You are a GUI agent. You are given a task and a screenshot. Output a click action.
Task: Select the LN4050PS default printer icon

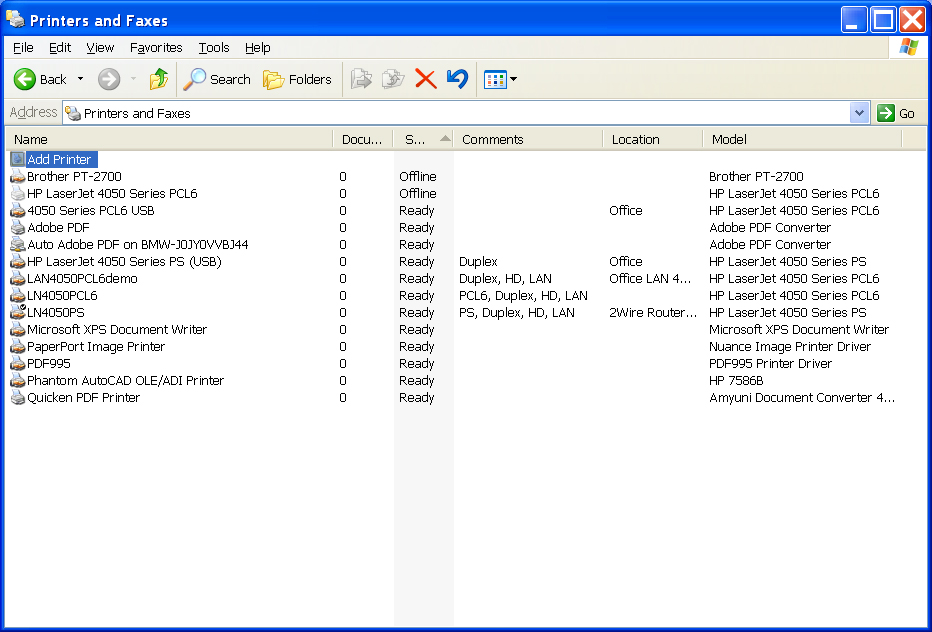[17, 313]
